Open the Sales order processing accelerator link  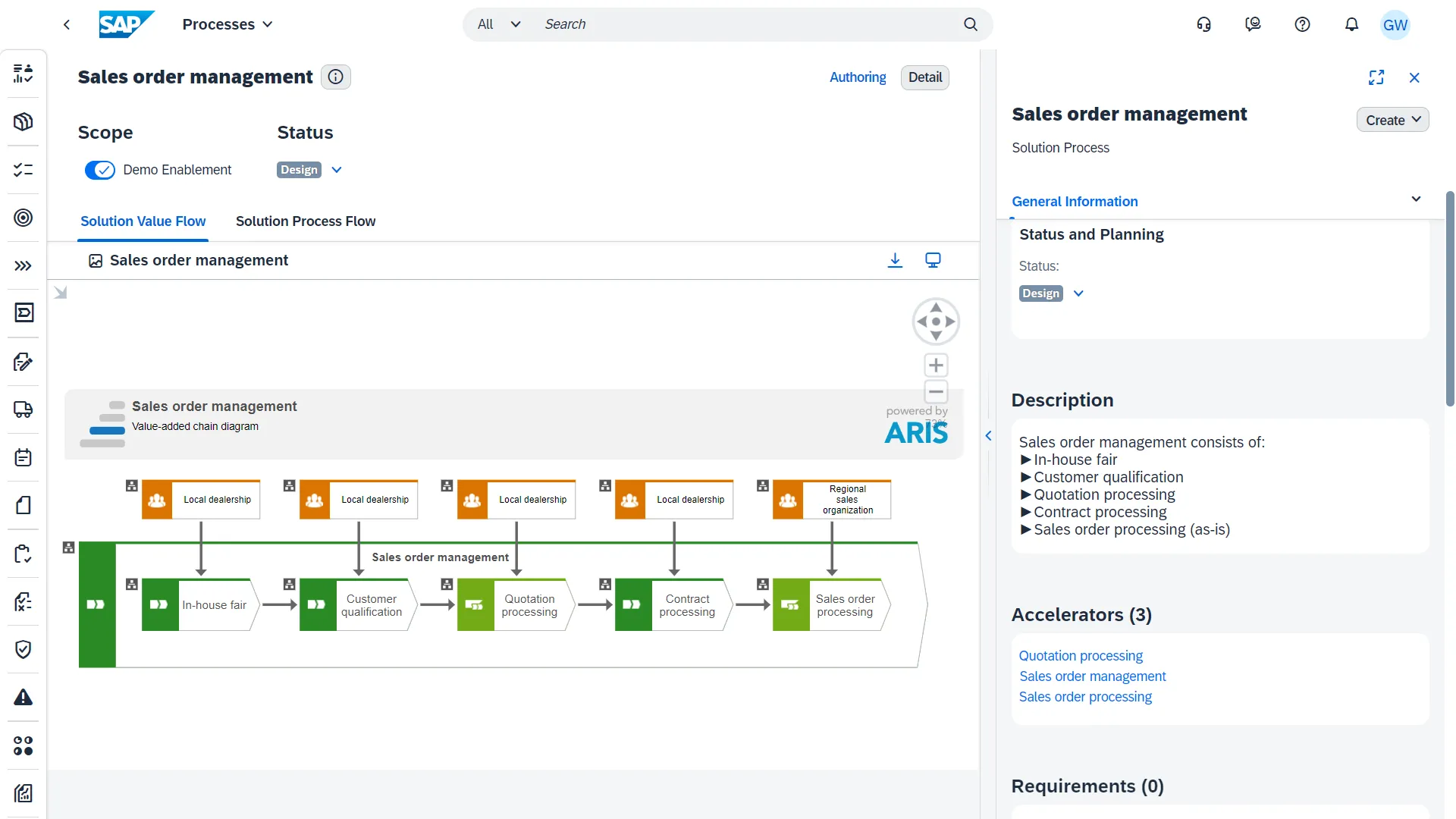pyautogui.click(x=1085, y=697)
